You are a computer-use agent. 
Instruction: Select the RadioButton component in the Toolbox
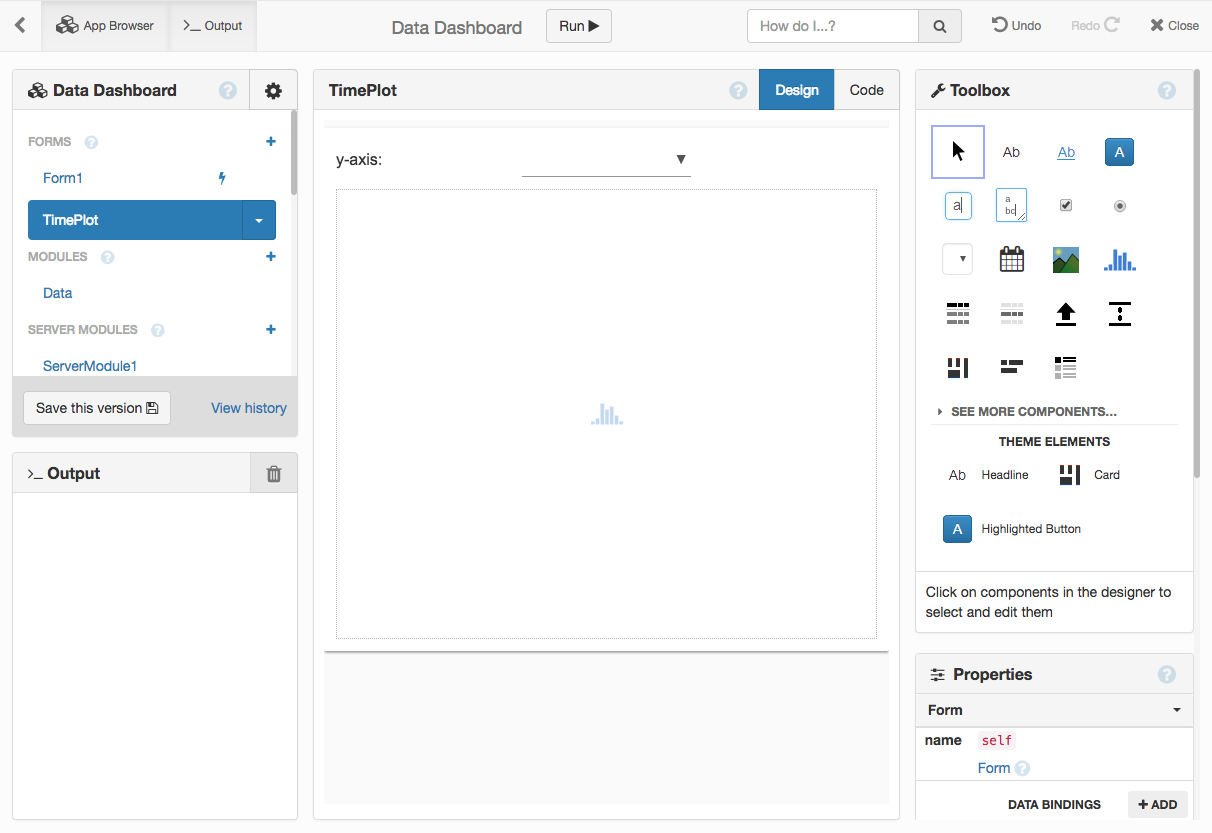click(x=1120, y=206)
